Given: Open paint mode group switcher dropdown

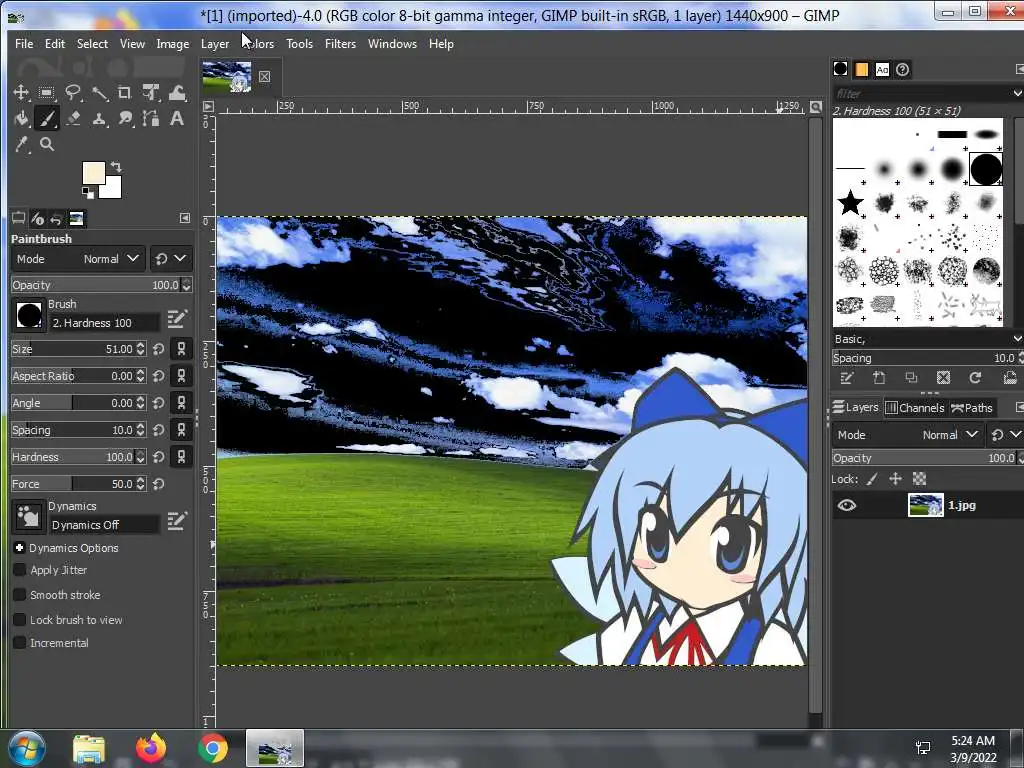Looking at the screenshot, I should tap(171, 259).
